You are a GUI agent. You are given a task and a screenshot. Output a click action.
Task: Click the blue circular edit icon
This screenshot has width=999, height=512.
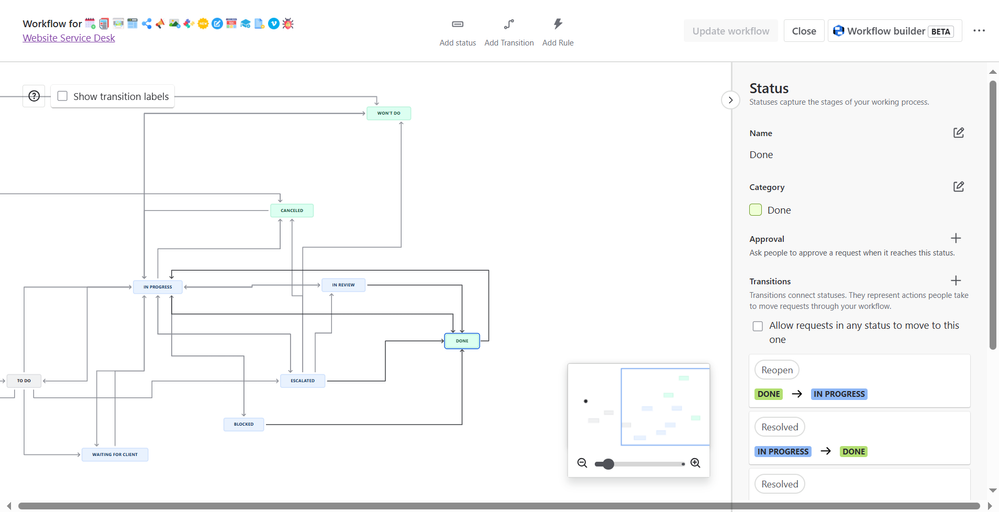click(217, 24)
